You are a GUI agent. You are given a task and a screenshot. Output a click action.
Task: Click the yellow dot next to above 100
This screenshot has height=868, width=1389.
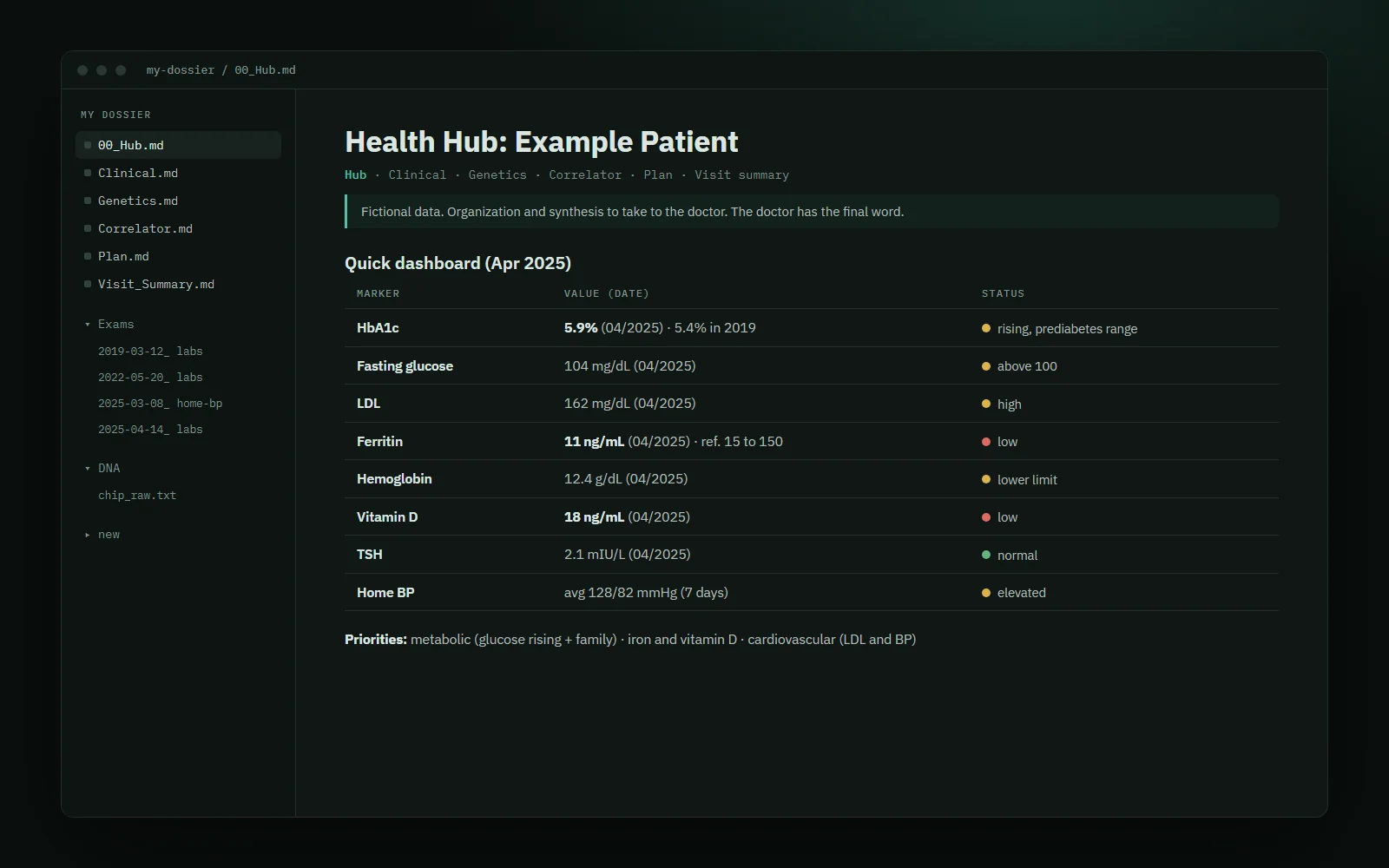point(986,366)
